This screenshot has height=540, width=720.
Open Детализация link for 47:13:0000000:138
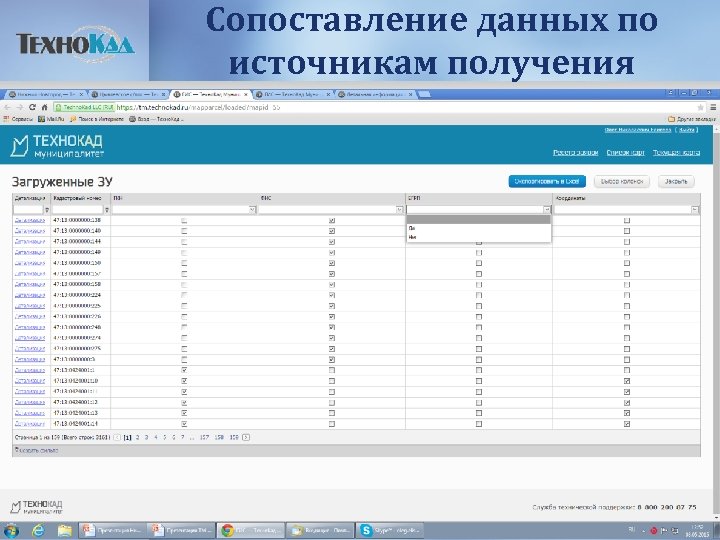pyautogui.click(x=30, y=220)
